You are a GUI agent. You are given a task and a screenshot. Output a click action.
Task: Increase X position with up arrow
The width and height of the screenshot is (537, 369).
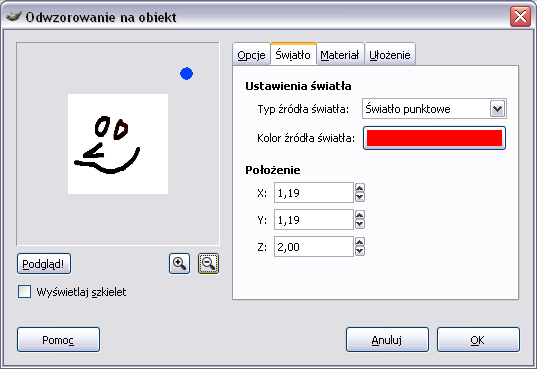(360, 188)
